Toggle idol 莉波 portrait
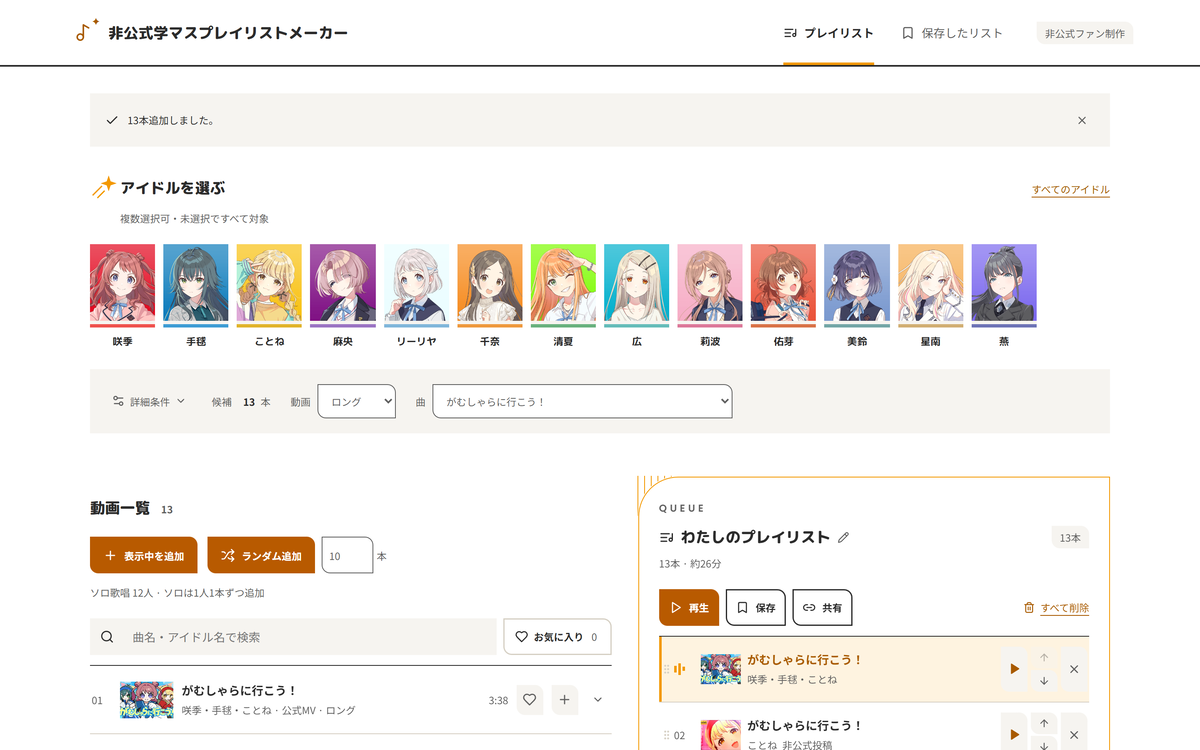The height and width of the screenshot is (750, 1200). click(x=710, y=286)
